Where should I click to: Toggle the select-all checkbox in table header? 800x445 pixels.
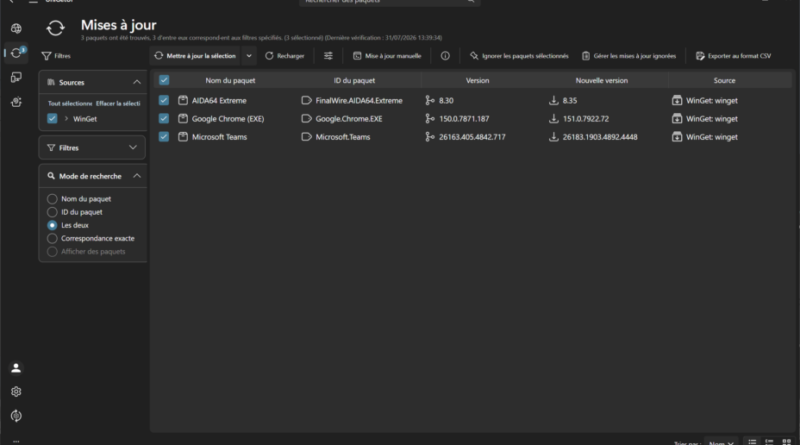pyautogui.click(x=164, y=80)
